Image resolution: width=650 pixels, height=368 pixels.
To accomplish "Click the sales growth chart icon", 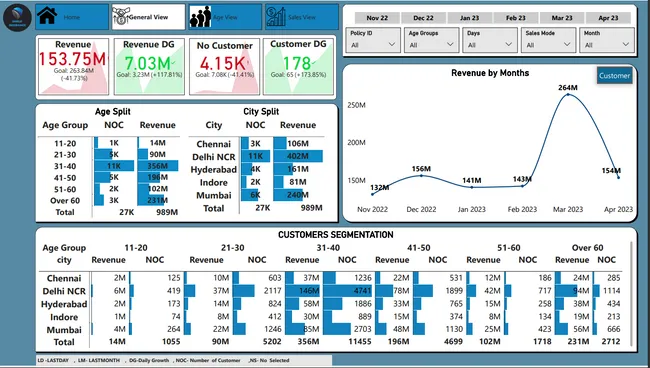I will tap(276, 17).
